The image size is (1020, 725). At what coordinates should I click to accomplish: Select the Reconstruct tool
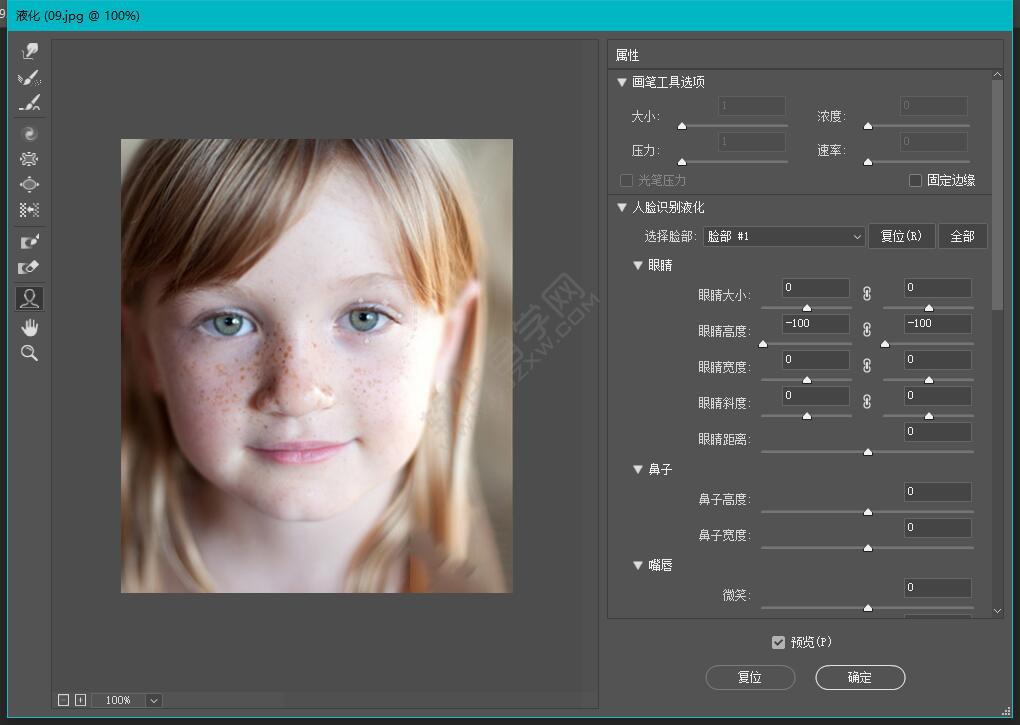coord(30,78)
